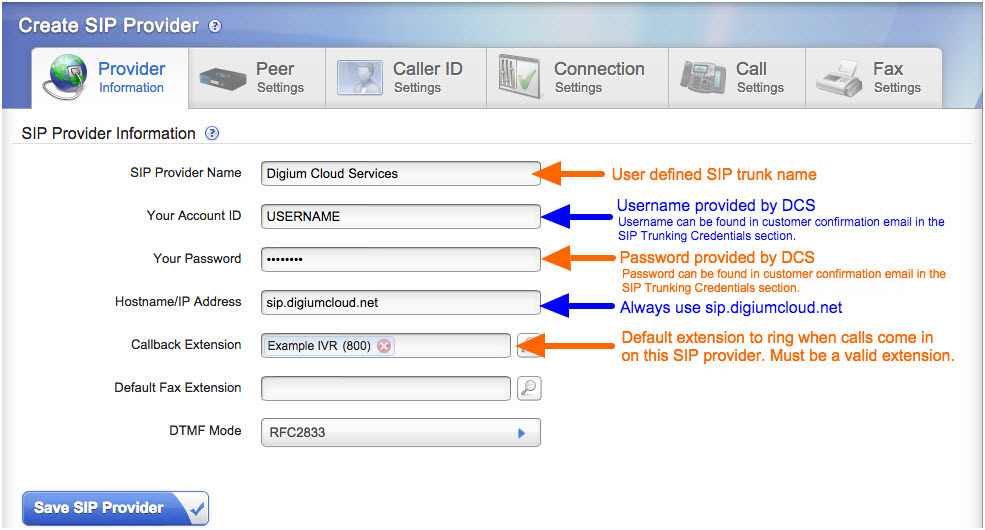This screenshot has height=530, width=985.
Task: Switch to the Connection Settings tab
Action: coord(577,78)
